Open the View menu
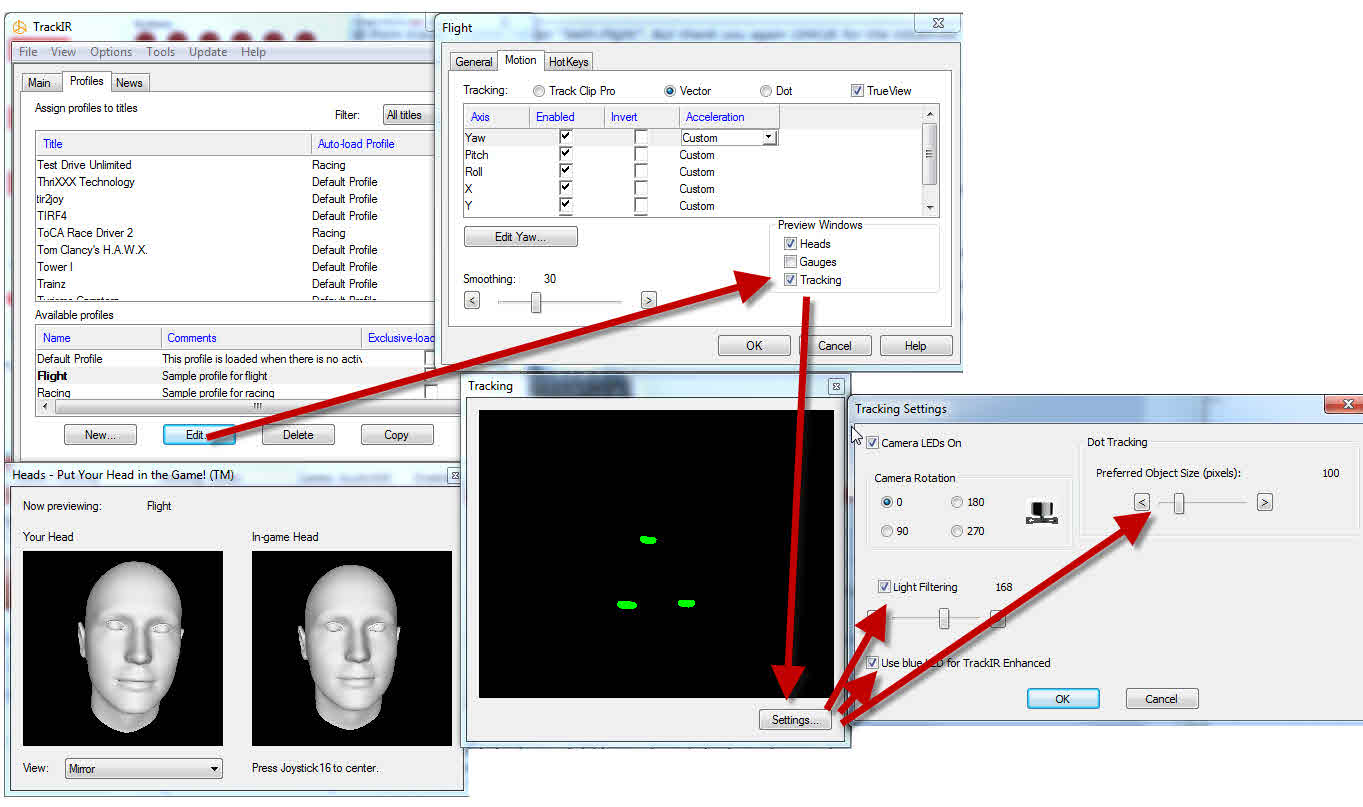This screenshot has height=807, width=1363. (x=63, y=52)
